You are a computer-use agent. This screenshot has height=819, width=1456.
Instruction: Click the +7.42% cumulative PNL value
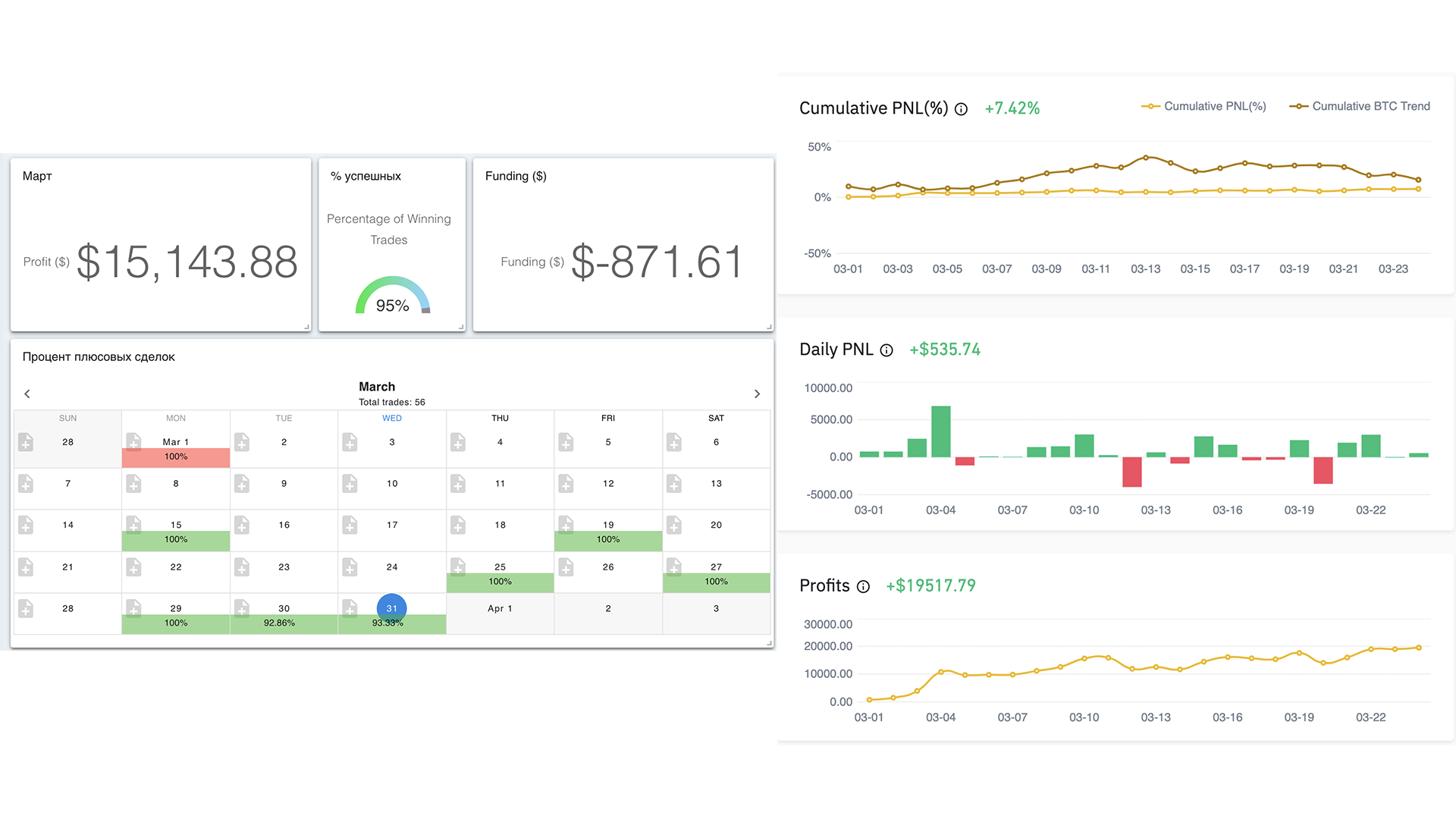coord(1012,108)
